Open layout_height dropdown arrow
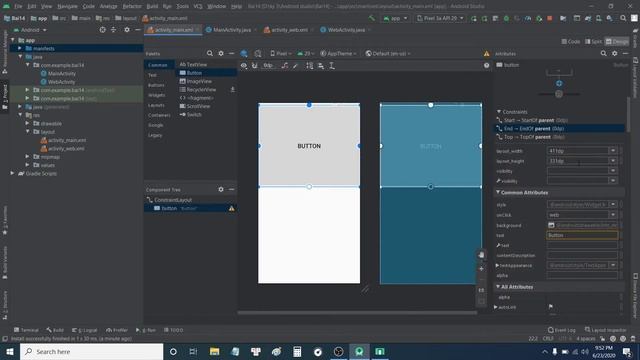 pyautogui.click(x=613, y=161)
